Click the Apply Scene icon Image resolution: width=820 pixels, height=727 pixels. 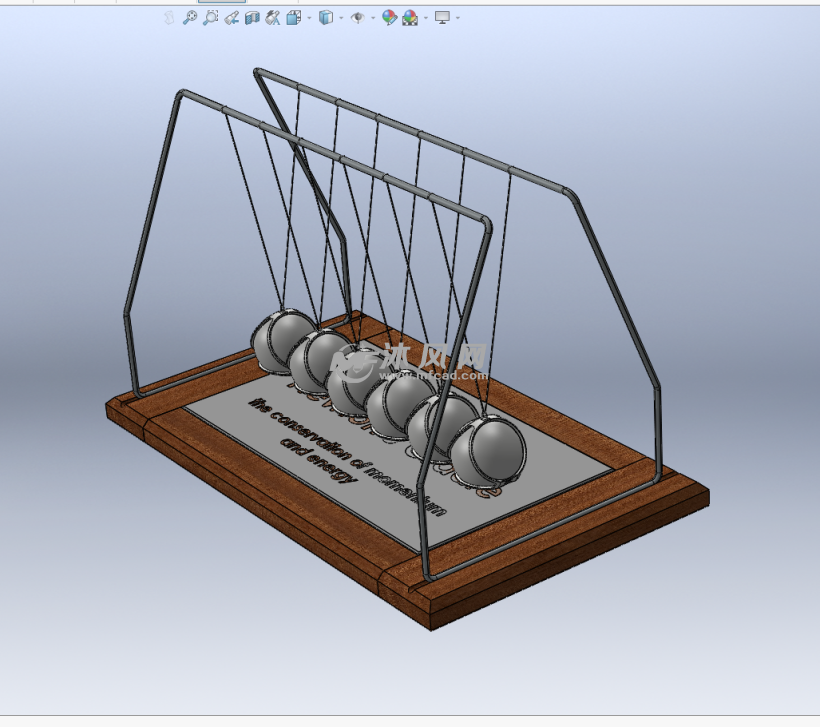pos(410,18)
